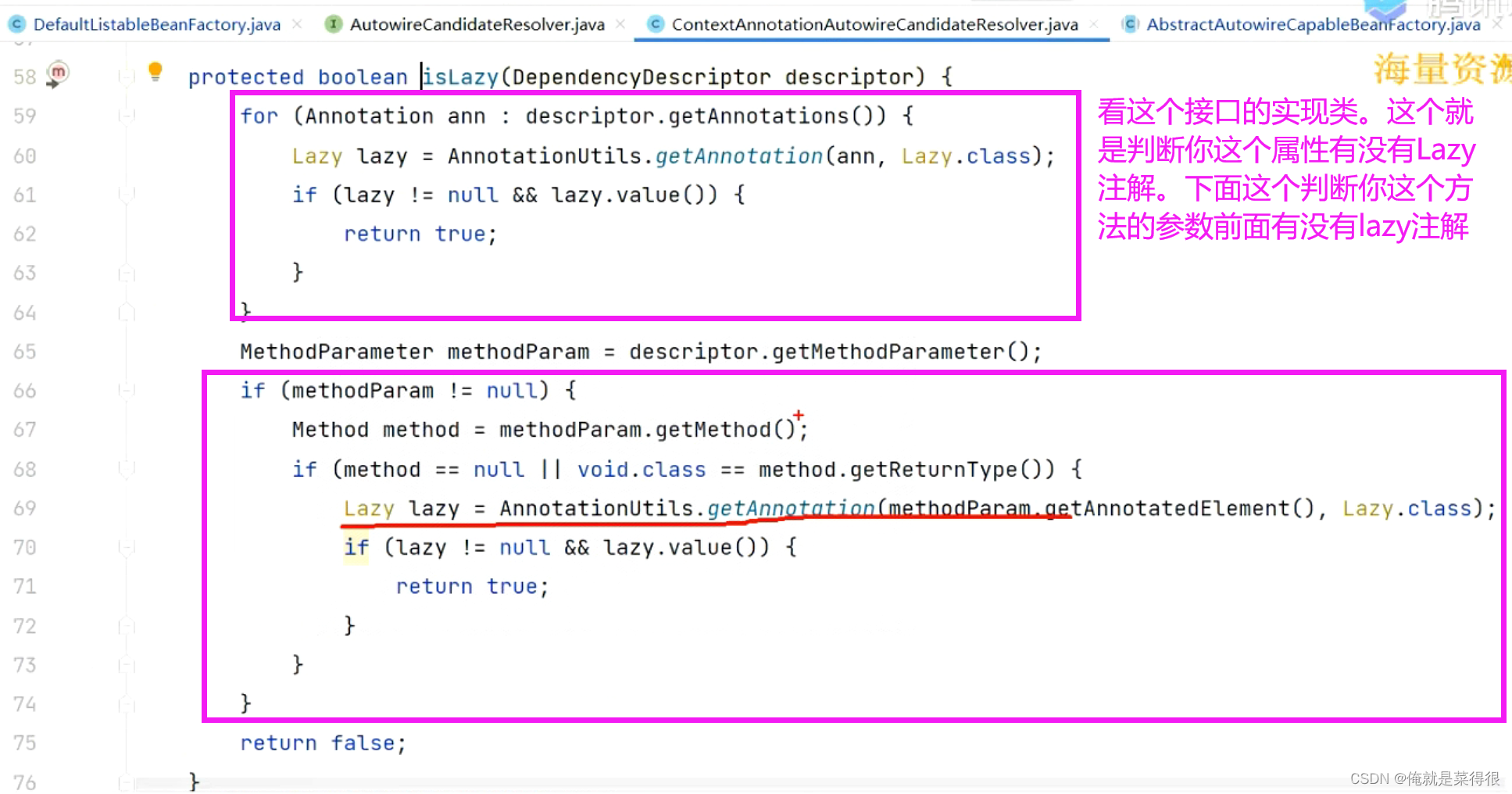Collapse the lazy check fold at line 70

pyautogui.click(x=126, y=547)
